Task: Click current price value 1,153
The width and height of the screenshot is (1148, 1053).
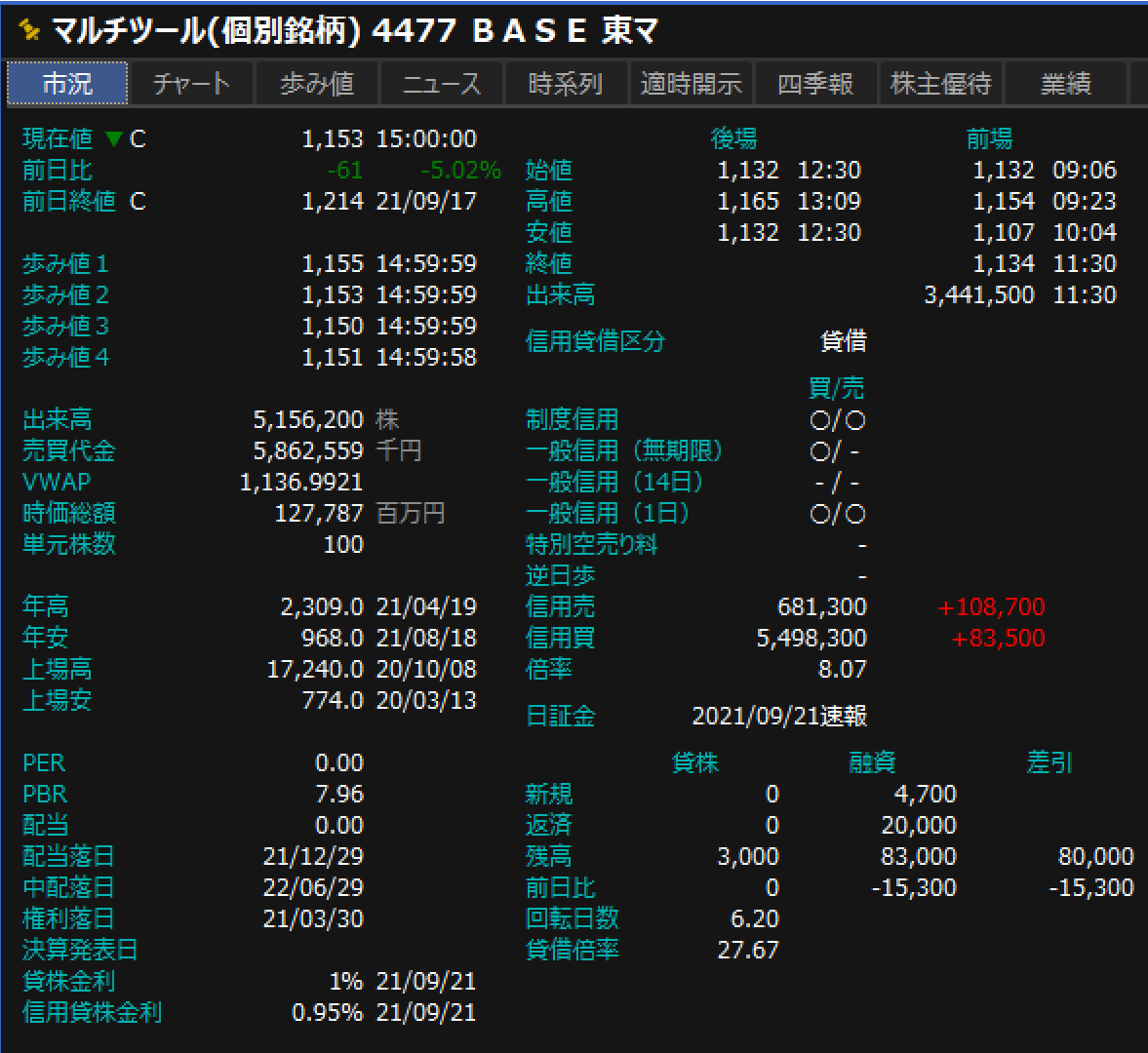Action: pos(333,138)
